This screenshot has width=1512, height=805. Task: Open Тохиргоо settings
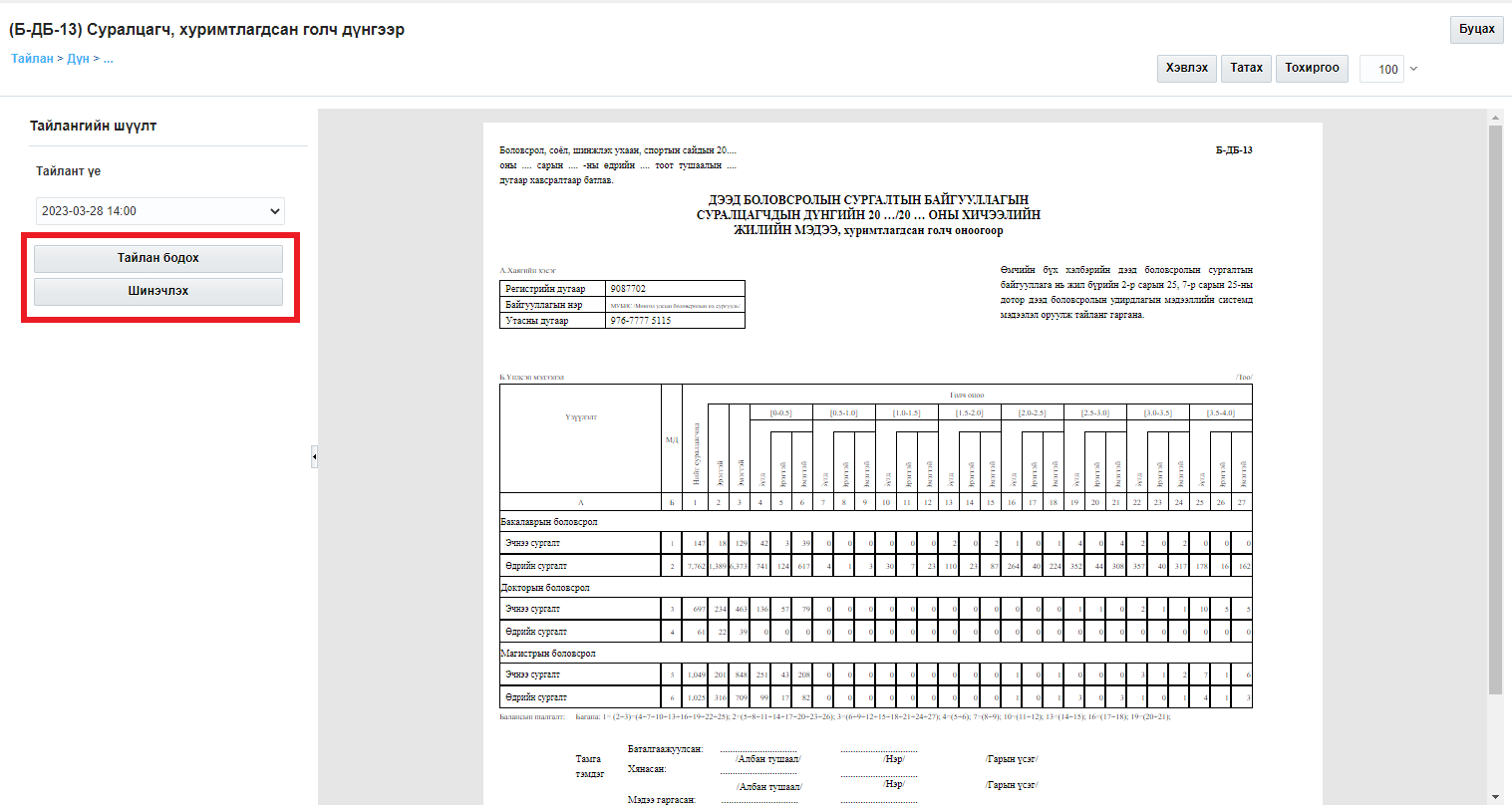point(1312,68)
